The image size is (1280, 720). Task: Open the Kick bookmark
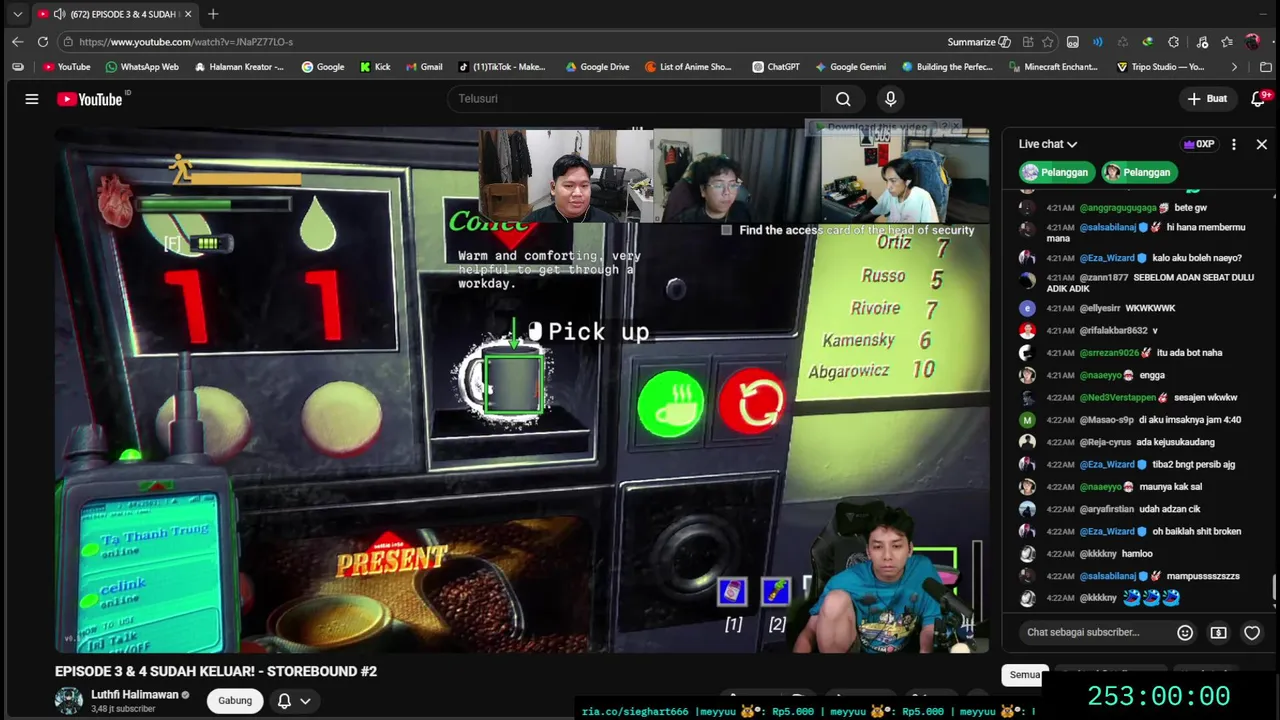375,67
